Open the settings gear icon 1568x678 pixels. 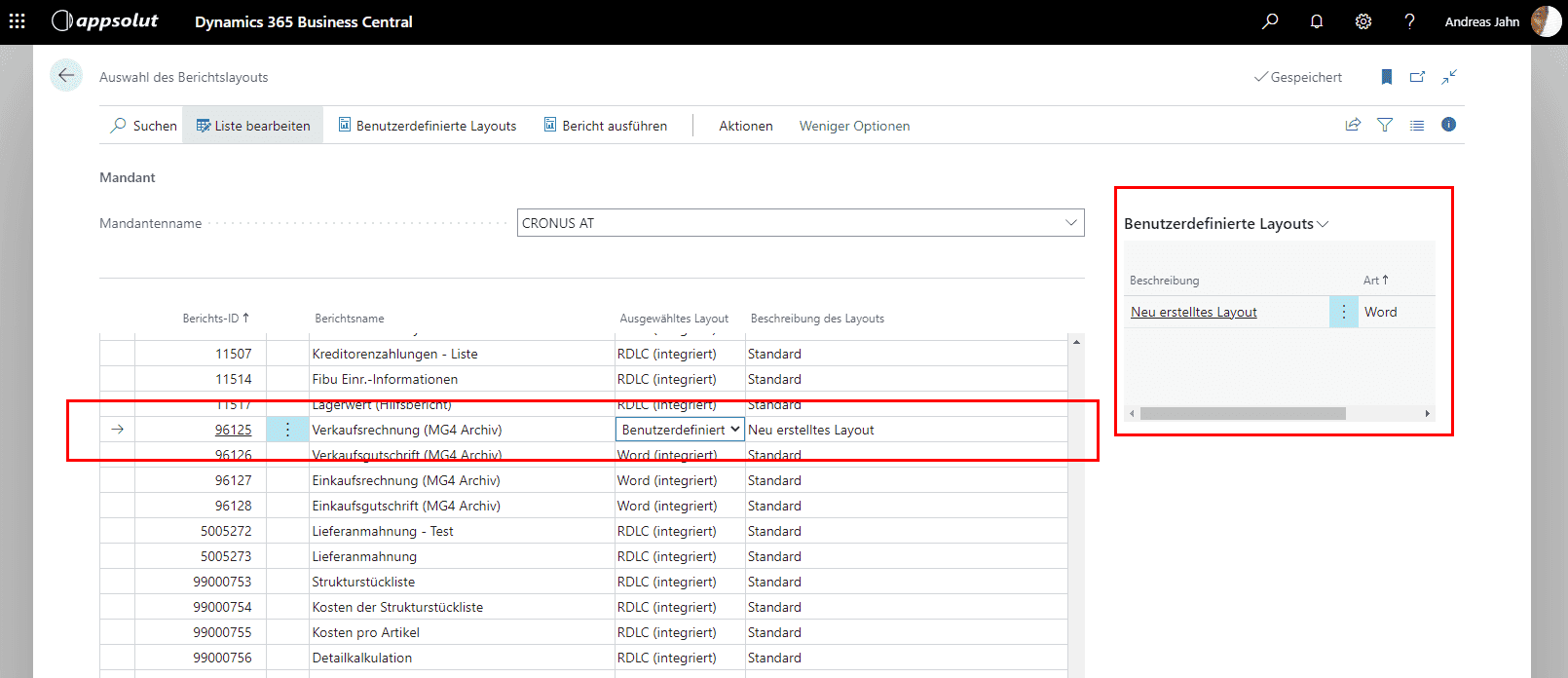[x=1363, y=21]
